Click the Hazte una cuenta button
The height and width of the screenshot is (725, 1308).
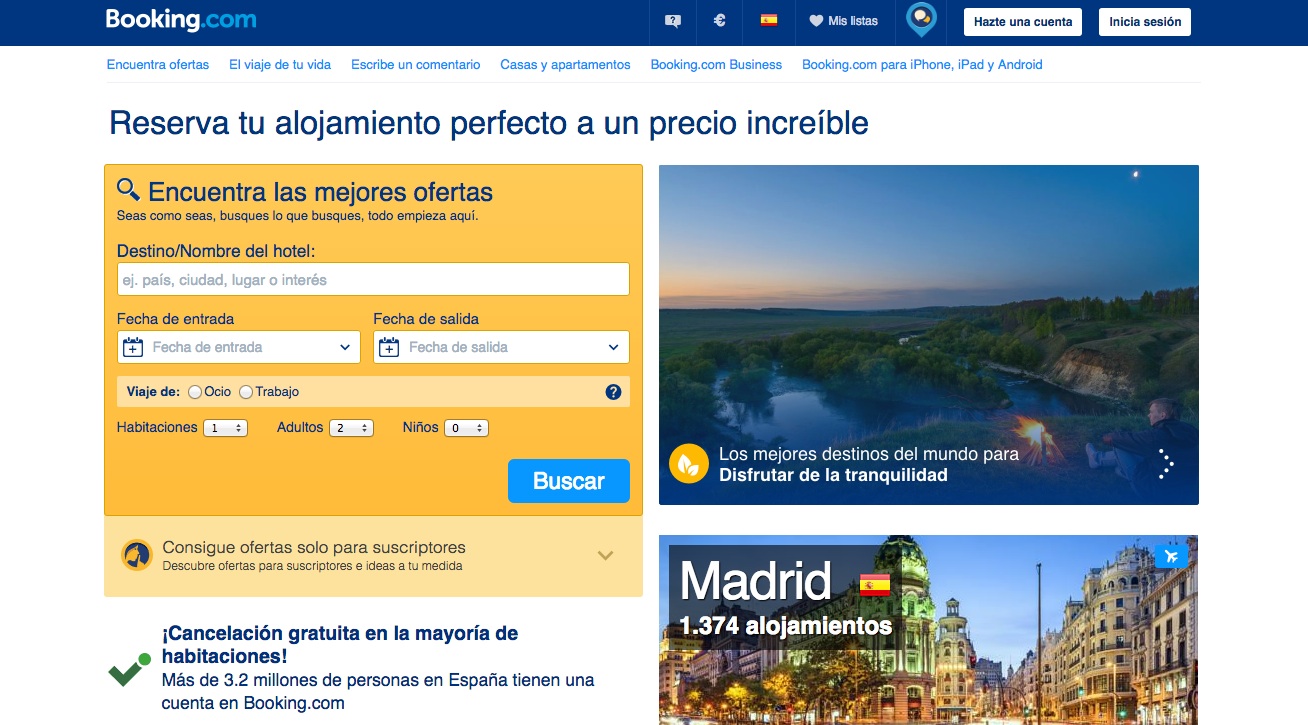[x=1023, y=21]
